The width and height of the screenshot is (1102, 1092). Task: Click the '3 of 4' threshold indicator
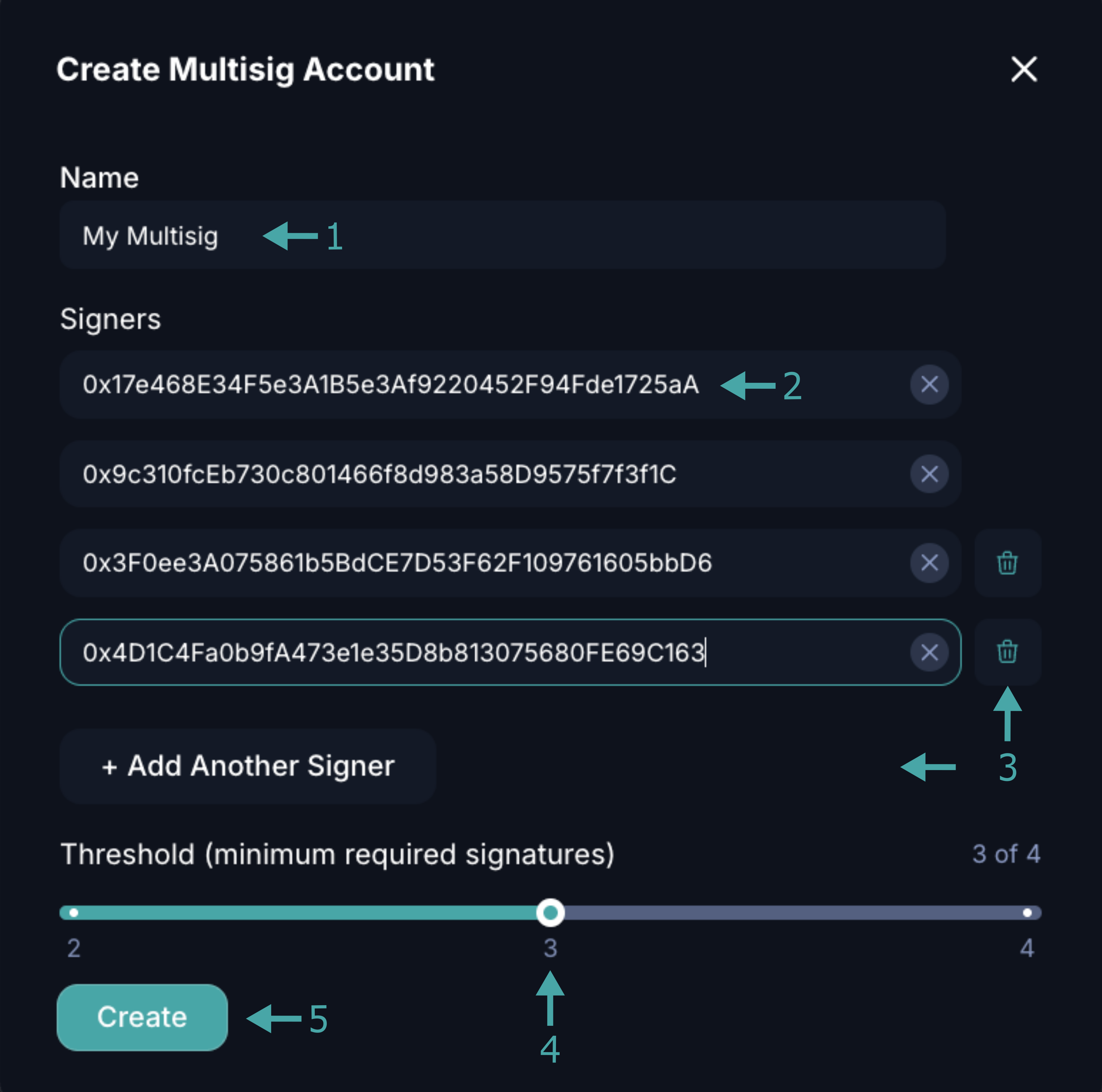tap(1006, 854)
